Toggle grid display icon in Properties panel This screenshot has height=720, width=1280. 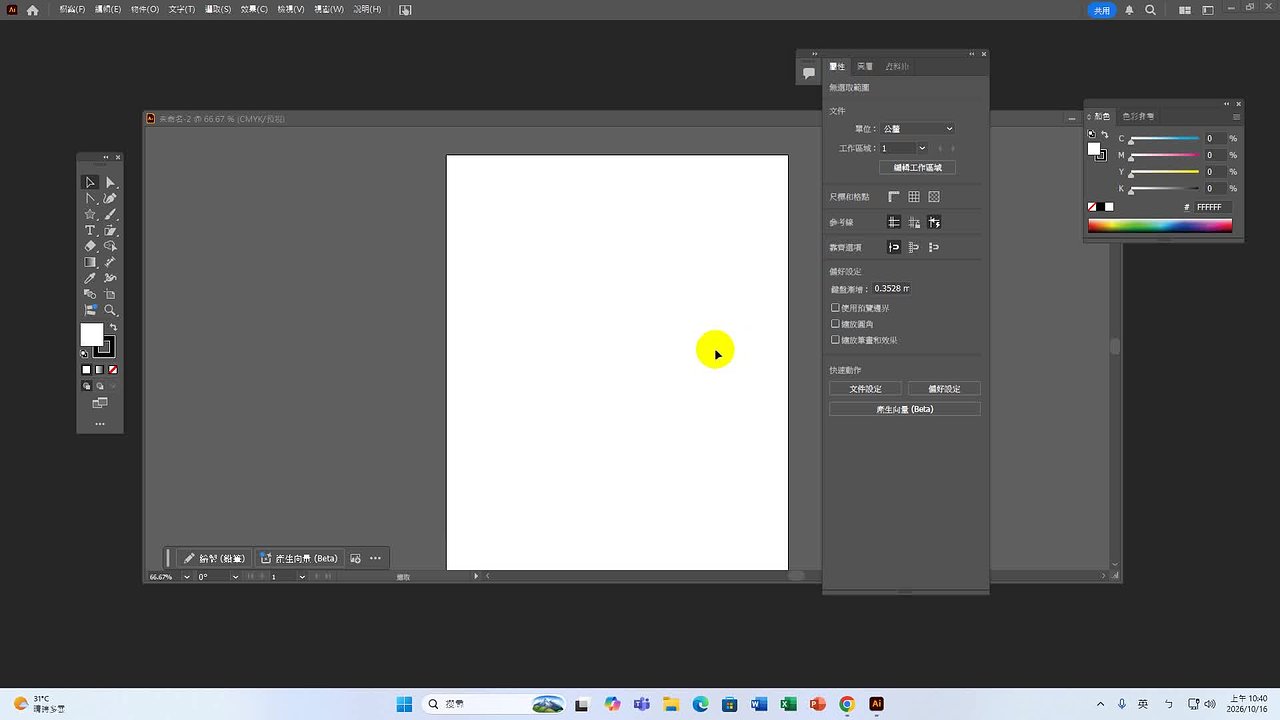pyautogui.click(x=914, y=197)
